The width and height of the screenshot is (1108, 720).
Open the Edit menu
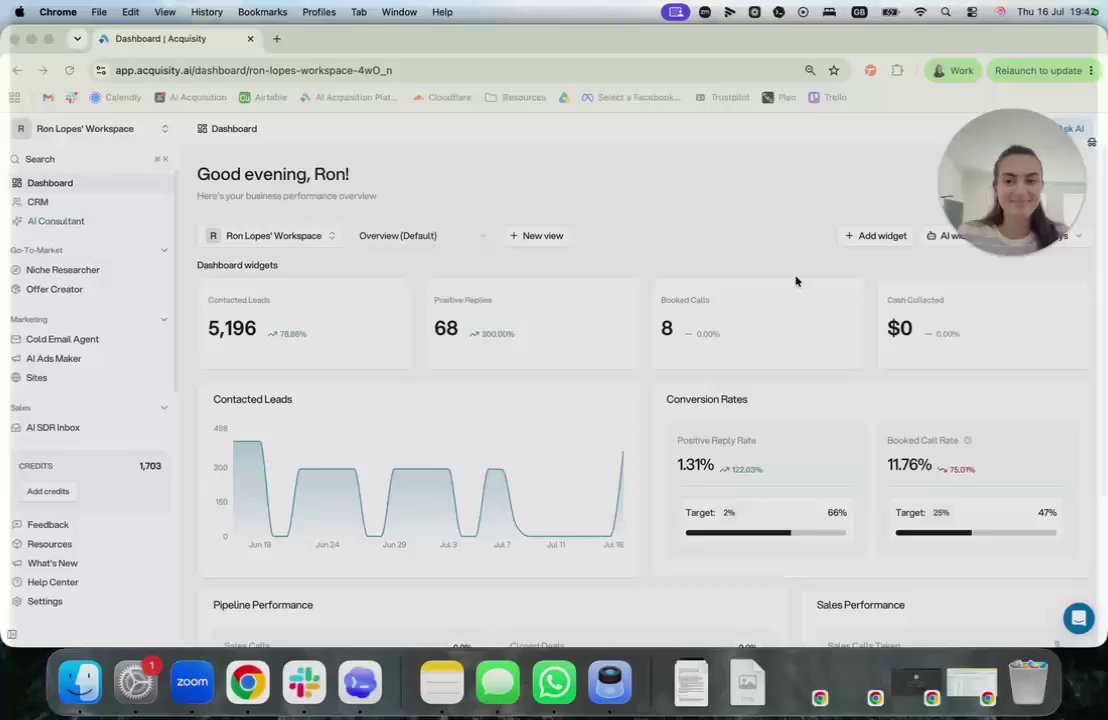coord(130,12)
